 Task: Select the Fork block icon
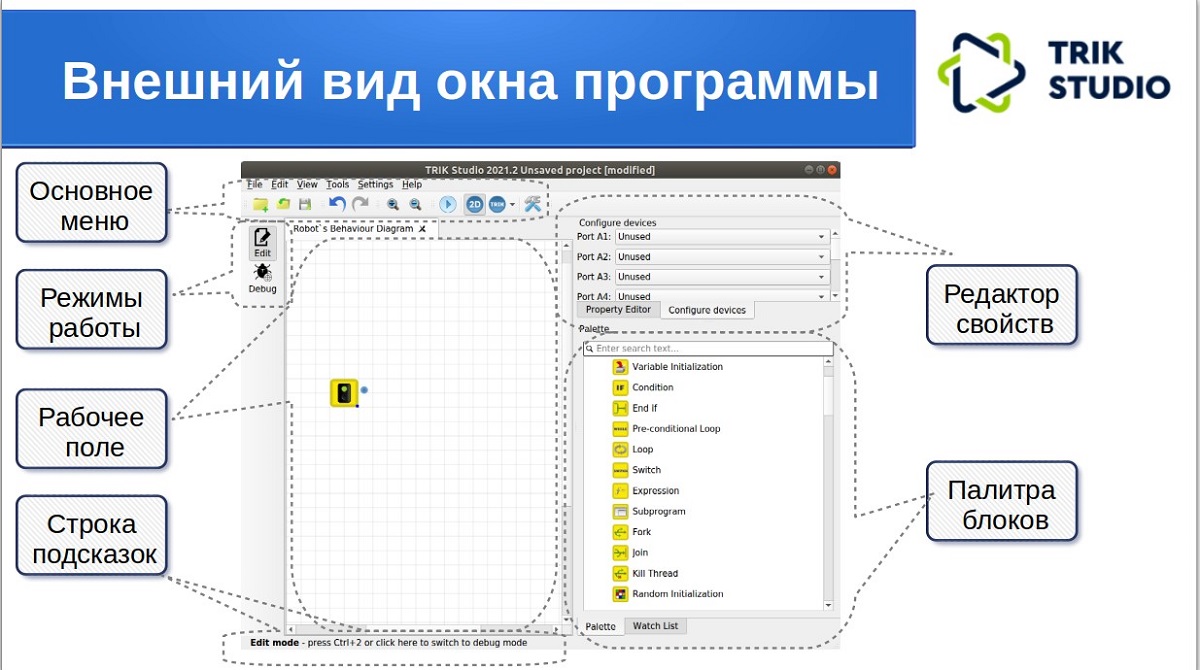(x=620, y=532)
